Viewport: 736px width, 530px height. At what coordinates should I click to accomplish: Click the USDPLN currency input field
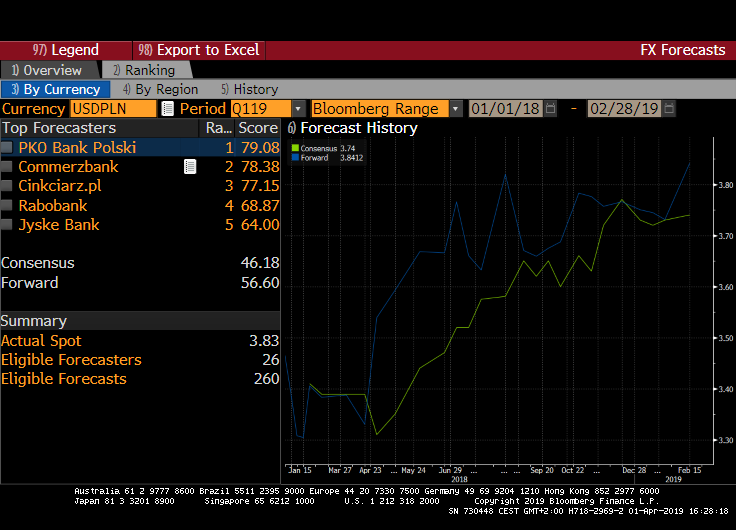coord(112,108)
